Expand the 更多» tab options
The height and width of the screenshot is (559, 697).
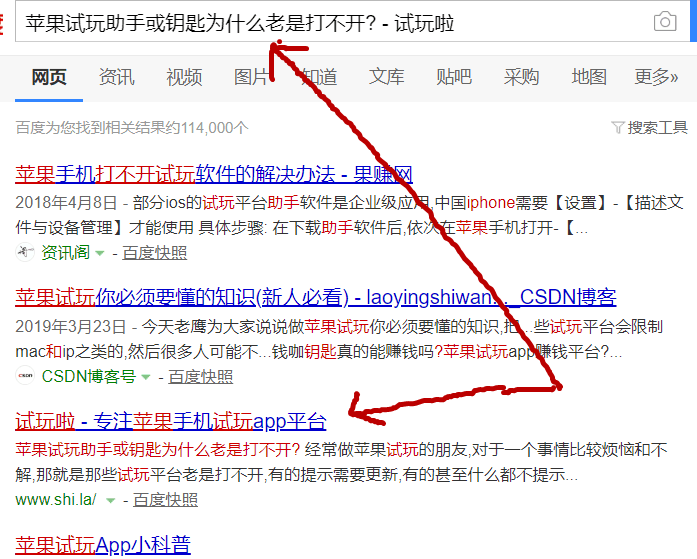click(x=656, y=77)
